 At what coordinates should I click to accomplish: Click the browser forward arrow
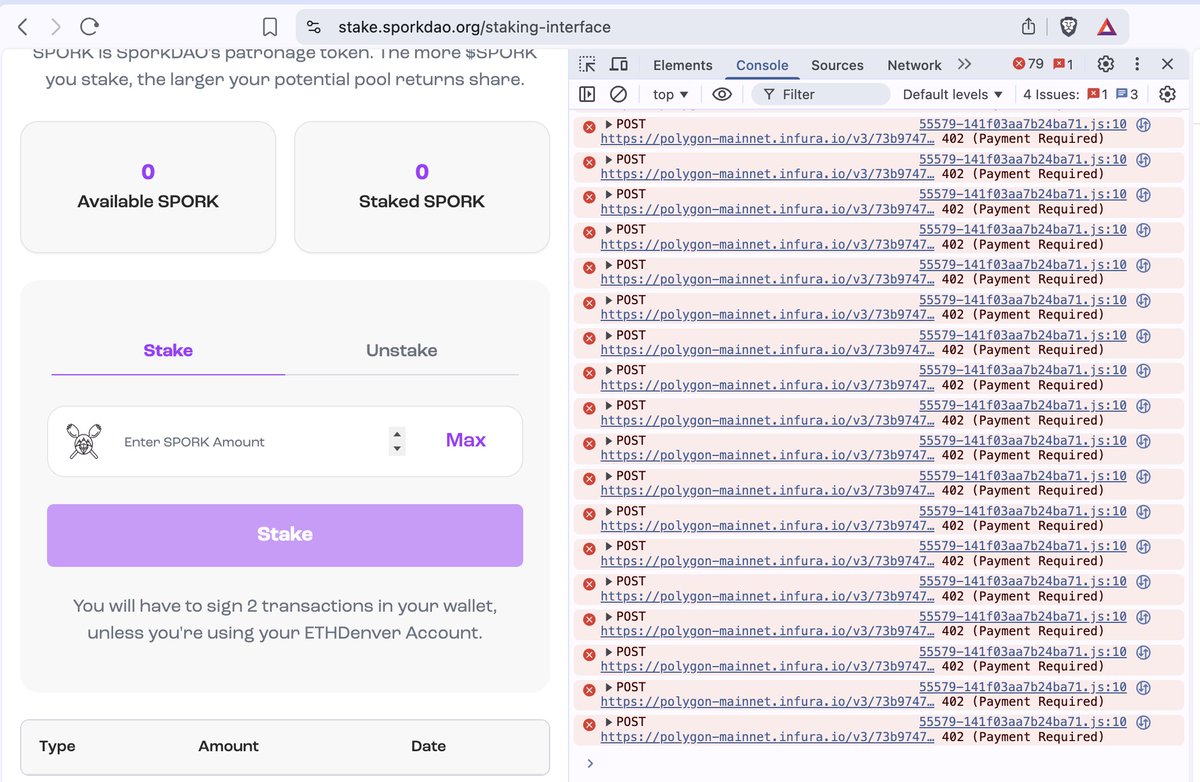coord(56,27)
